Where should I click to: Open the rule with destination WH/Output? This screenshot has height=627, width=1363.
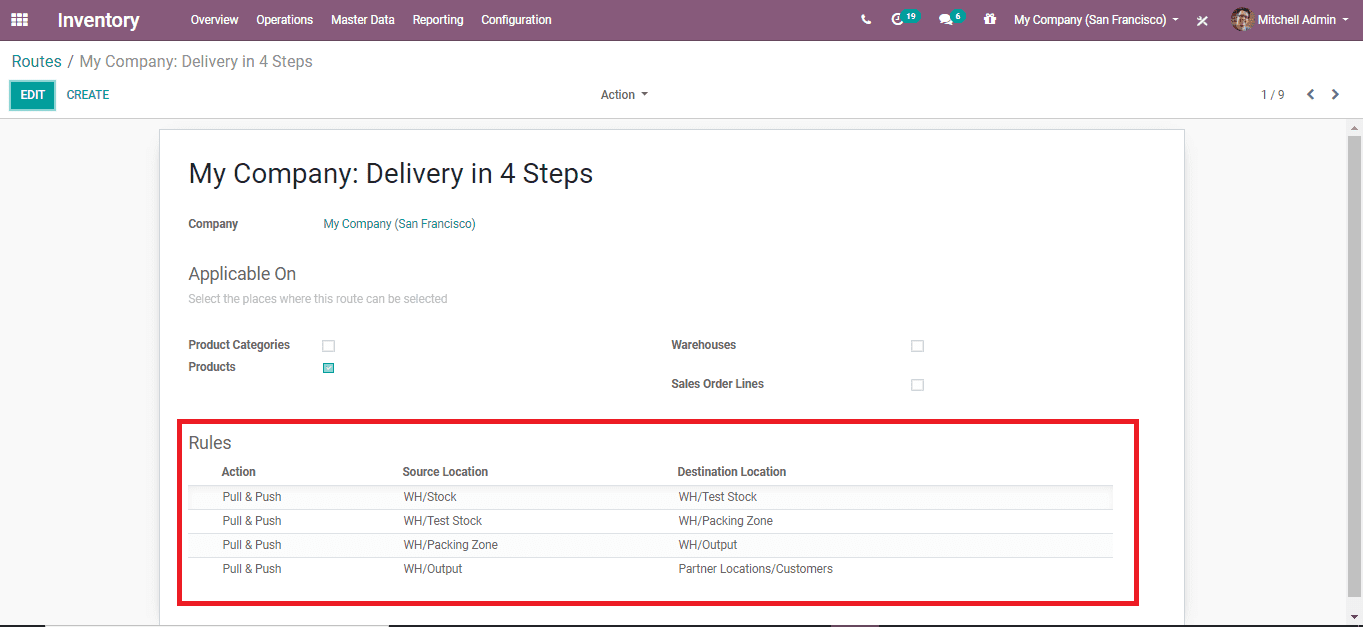650,545
